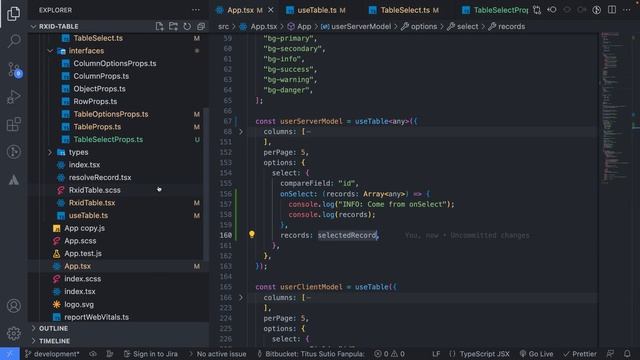640x360 pixels.
Task: Open Explorer views more actions ellipsis
Action: [x=196, y=10]
